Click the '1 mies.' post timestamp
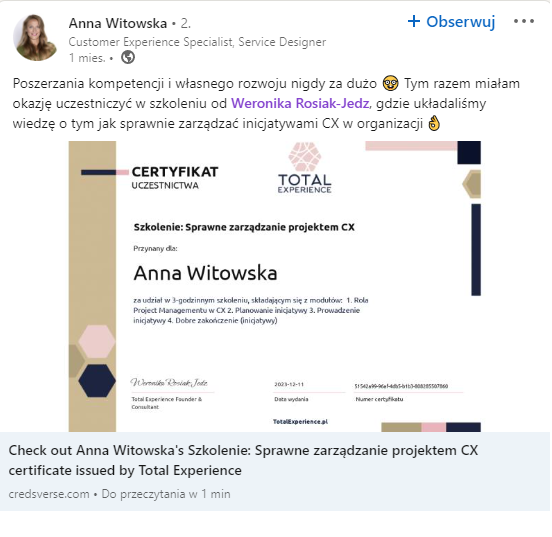Image resolution: width=552 pixels, height=537 pixels. pos(87,58)
